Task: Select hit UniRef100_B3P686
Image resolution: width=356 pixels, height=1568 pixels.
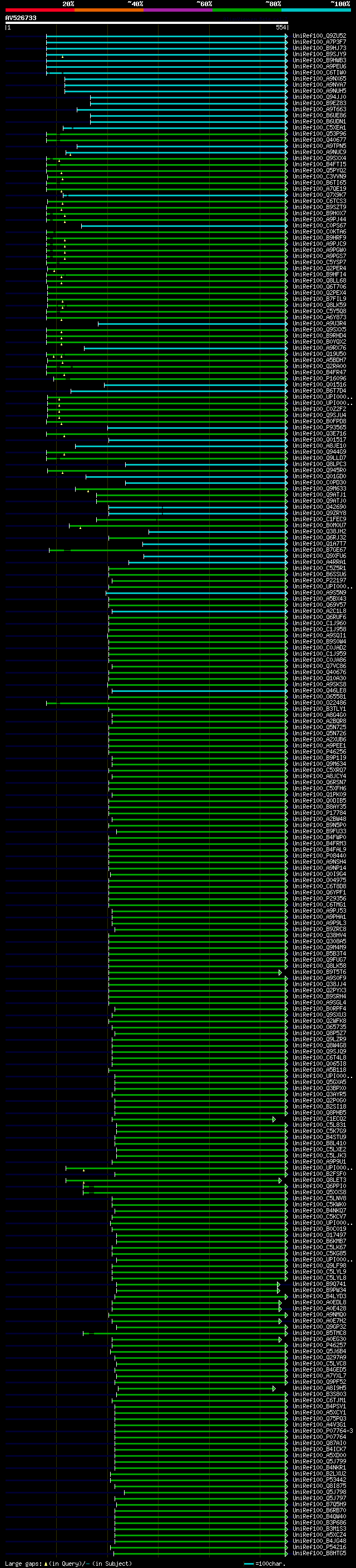Action: 319,1522
